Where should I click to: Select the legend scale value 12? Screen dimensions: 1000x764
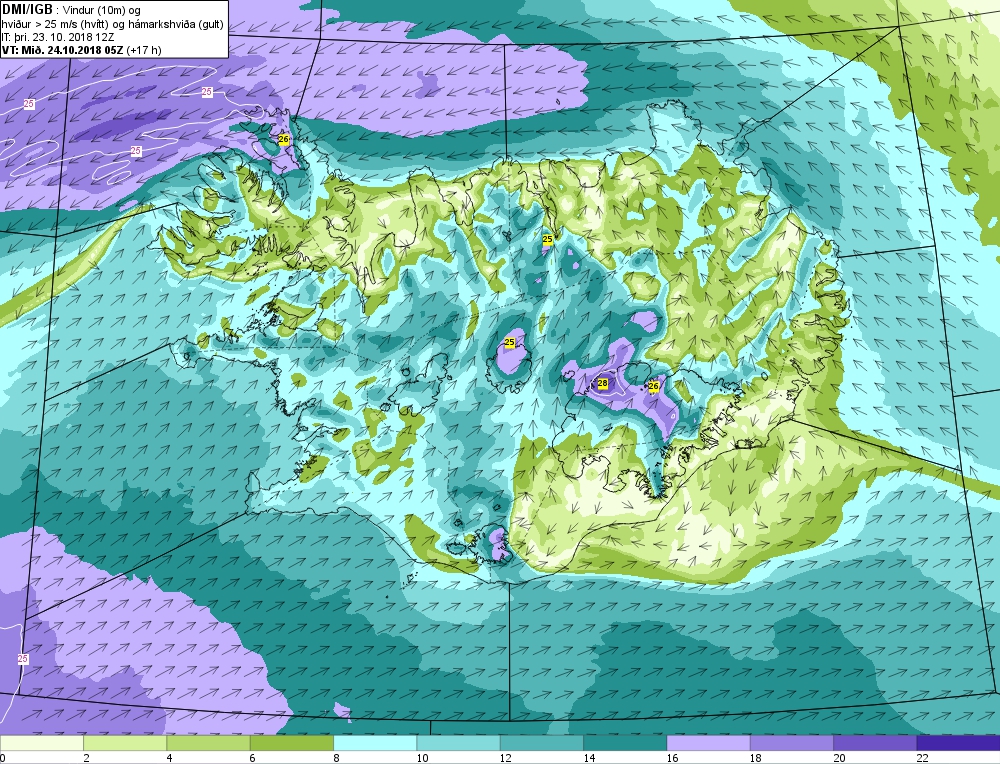(505, 758)
